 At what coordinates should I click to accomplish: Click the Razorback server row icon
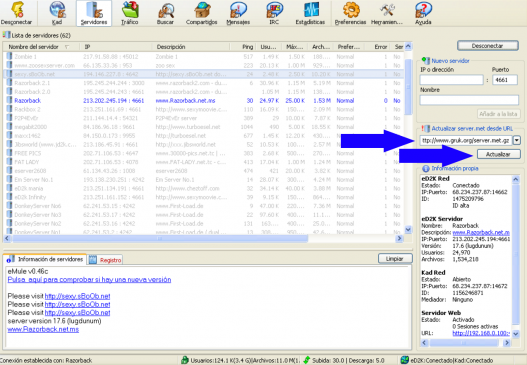click(9, 100)
